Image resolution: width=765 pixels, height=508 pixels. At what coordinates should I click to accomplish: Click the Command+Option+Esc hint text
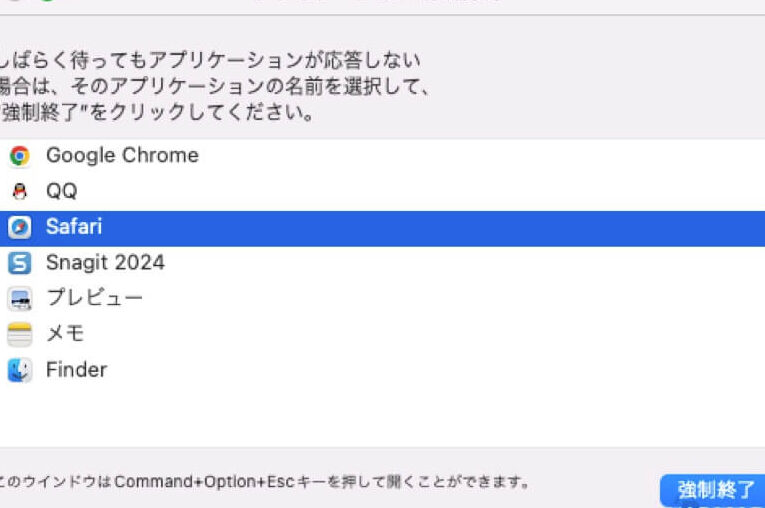click(x=265, y=482)
